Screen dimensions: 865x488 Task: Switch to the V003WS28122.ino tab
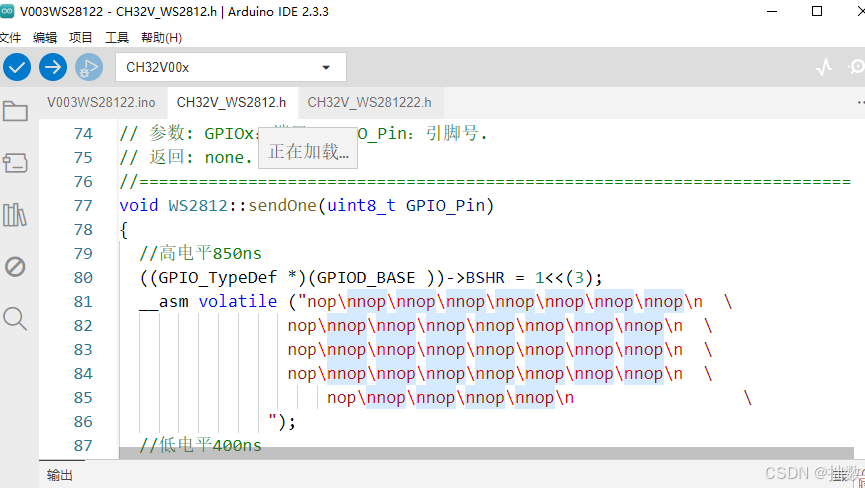[x=101, y=103]
